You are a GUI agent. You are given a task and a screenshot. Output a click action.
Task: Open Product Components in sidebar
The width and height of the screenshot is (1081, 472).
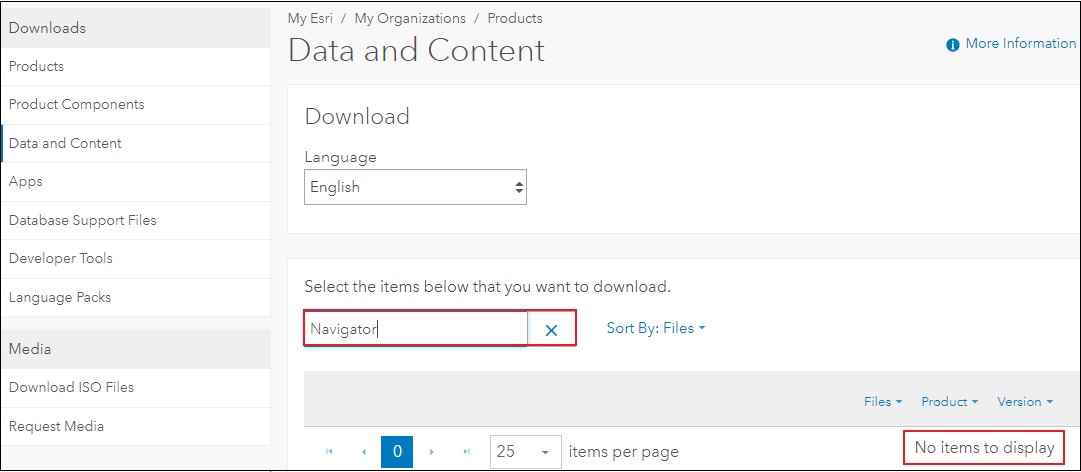pos(135,105)
